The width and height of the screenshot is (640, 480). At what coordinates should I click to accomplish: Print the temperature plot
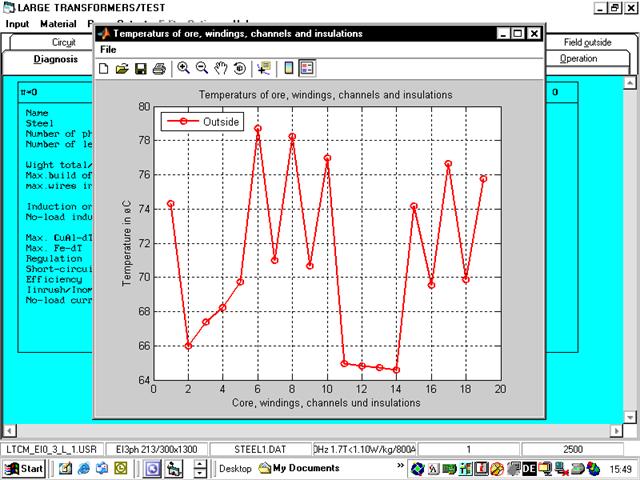coord(159,68)
